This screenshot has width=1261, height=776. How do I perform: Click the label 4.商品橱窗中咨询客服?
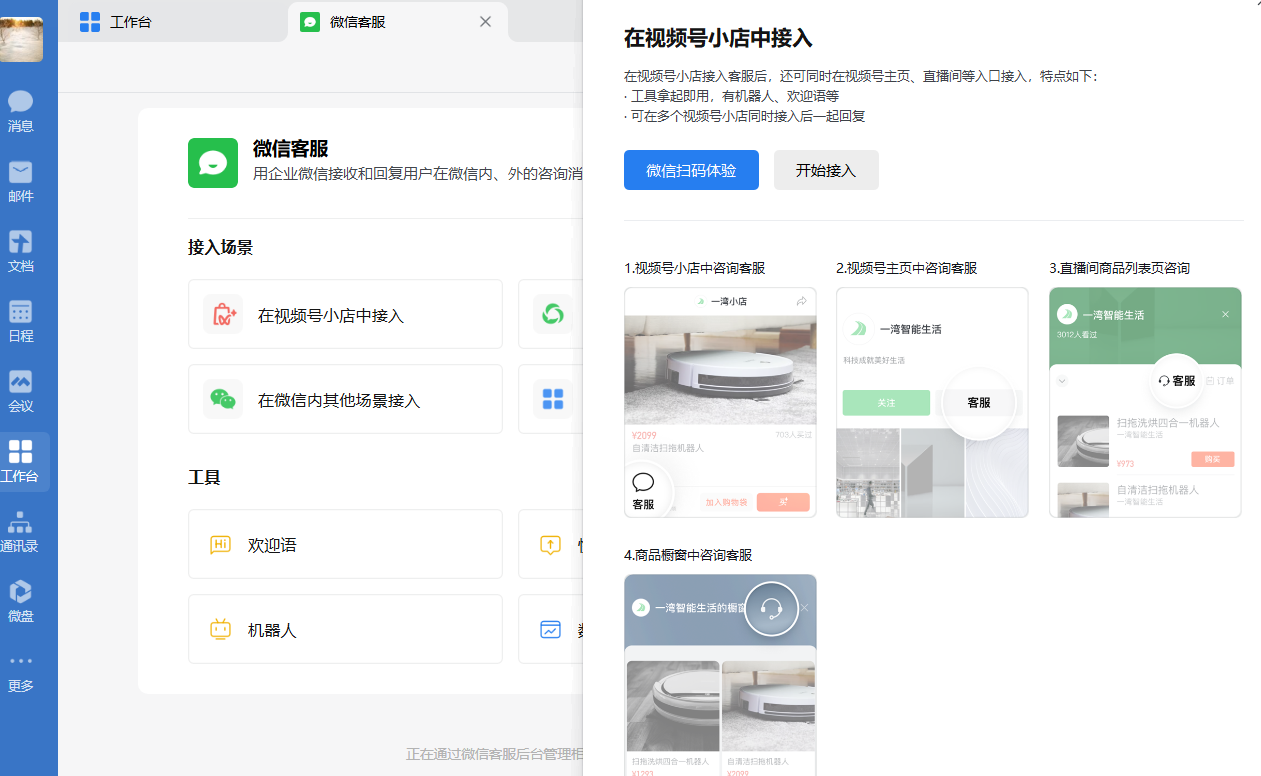tap(688, 555)
